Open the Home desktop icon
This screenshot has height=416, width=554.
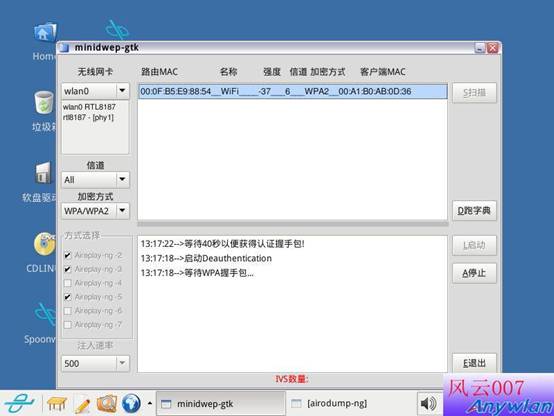click(x=45, y=33)
